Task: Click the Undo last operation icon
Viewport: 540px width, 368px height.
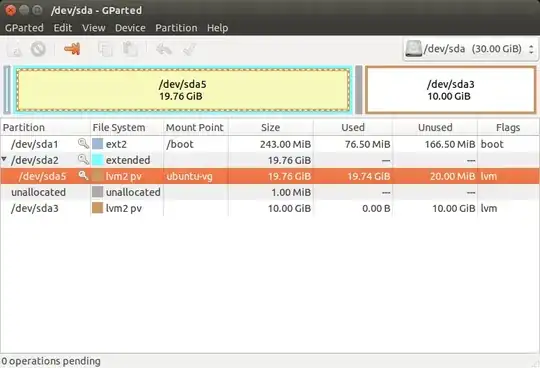Action: pyautogui.click(x=164, y=49)
